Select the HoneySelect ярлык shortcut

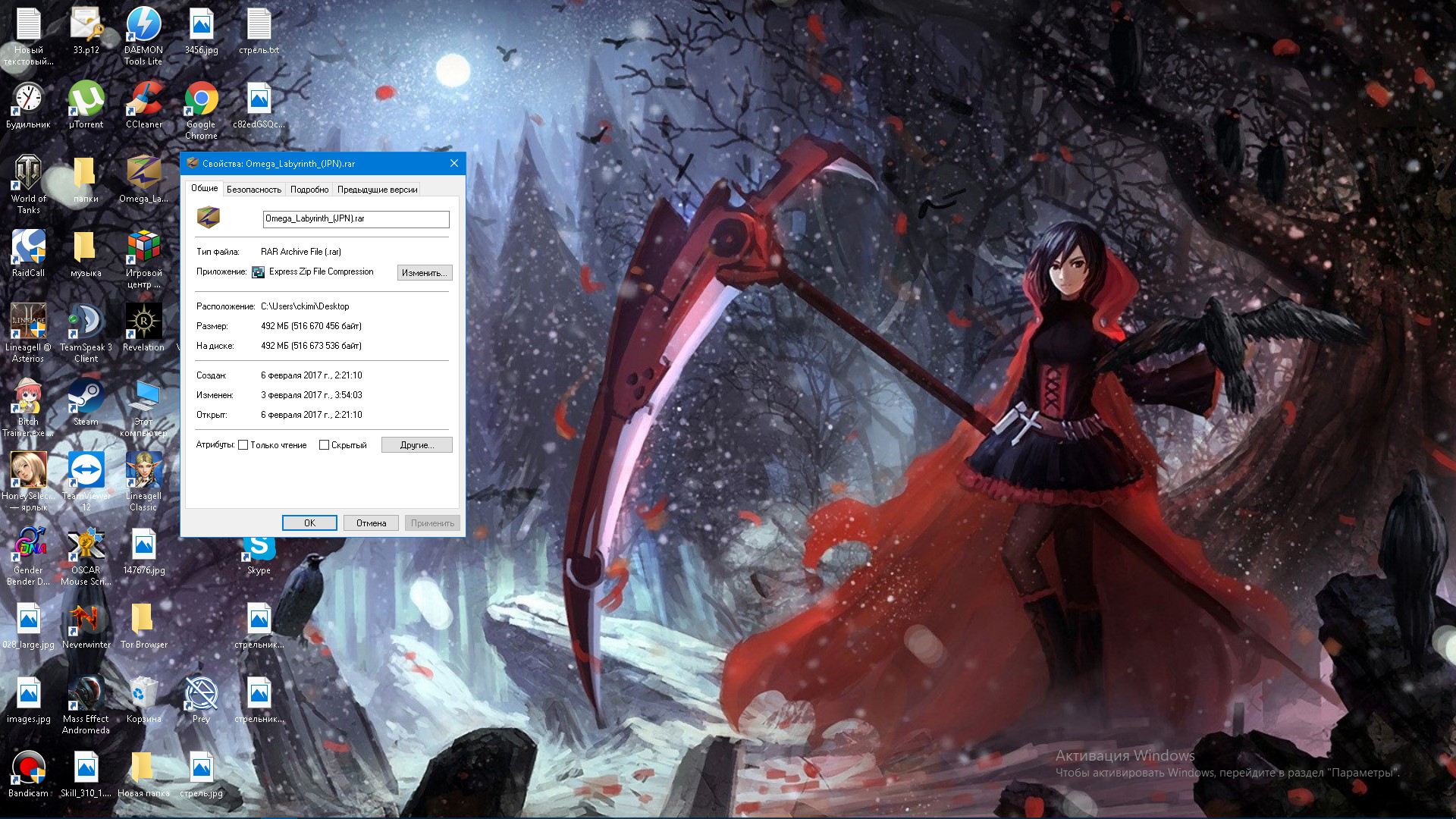(x=28, y=482)
